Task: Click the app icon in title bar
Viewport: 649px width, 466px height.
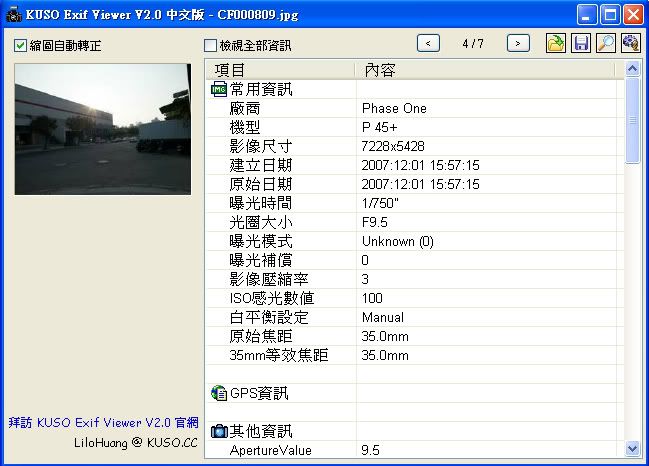Action: pos(13,16)
